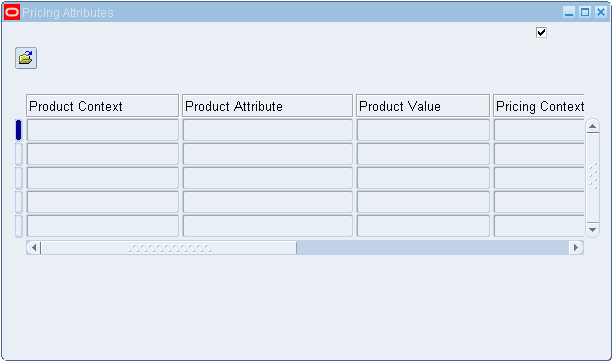Click the horizontal scrollbar left arrow
The image size is (614, 363).
pyautogui.click(x=34, y=247)
